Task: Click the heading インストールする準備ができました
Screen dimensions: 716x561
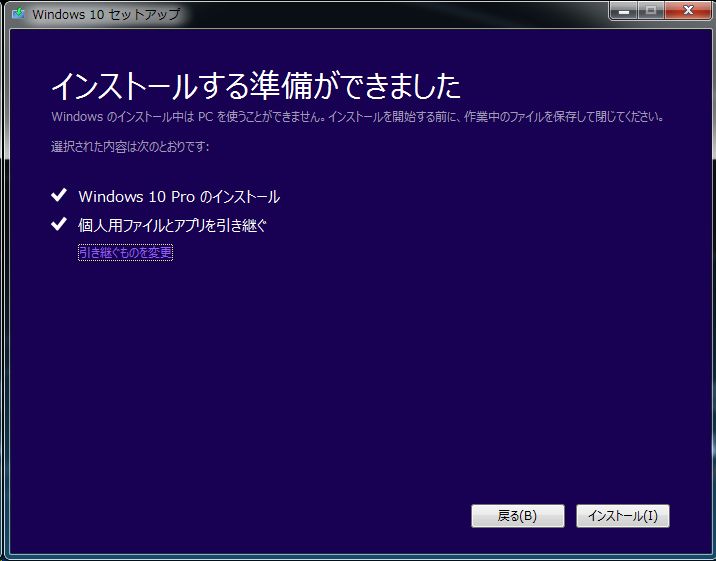Action: (x=255, y=86)
